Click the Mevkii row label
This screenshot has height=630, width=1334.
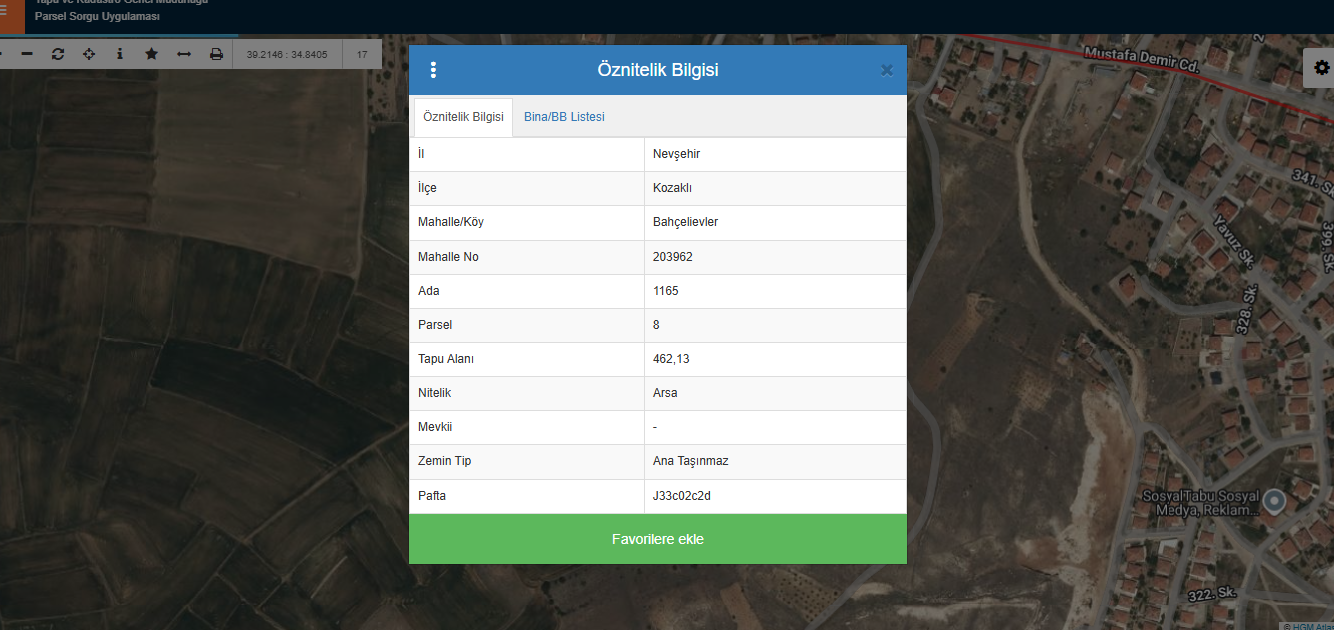435,427
